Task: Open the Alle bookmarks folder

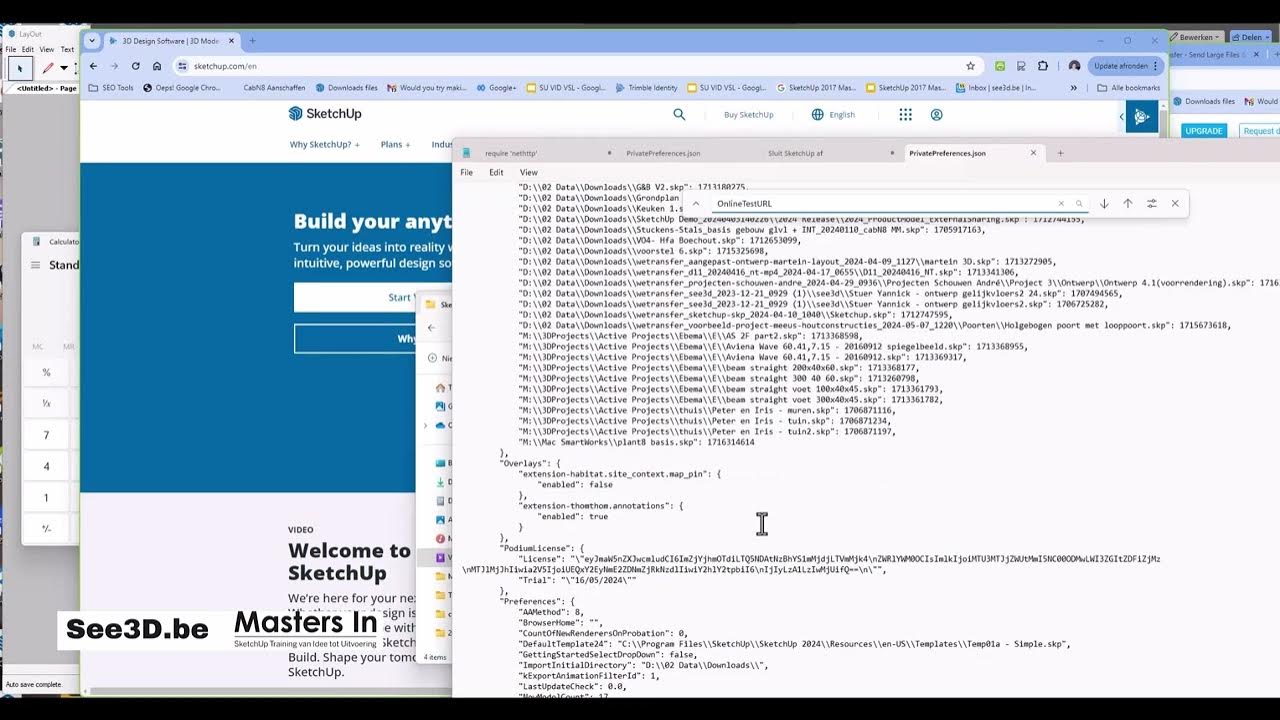Action: [1128, 88]
